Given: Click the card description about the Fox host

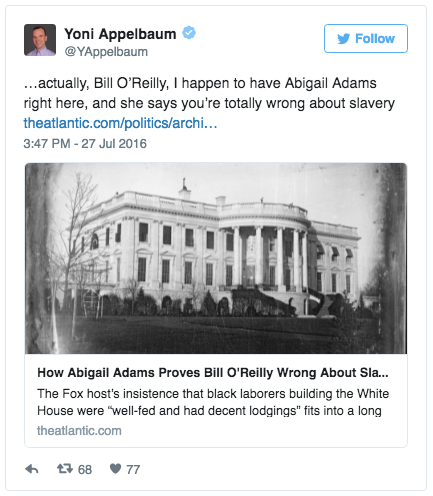Looking at the screenshot, I should point(213,402).
